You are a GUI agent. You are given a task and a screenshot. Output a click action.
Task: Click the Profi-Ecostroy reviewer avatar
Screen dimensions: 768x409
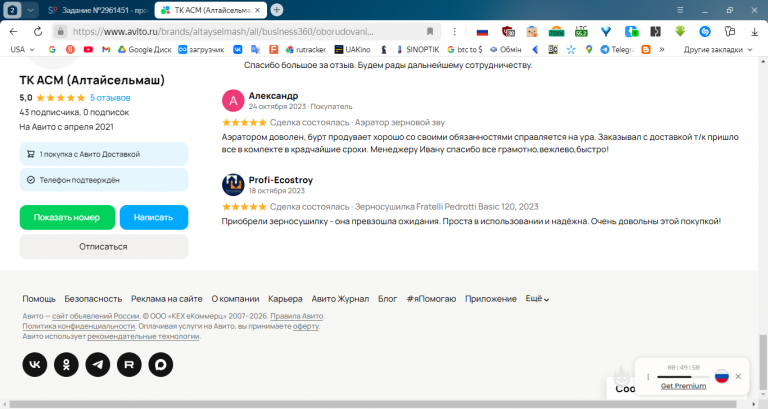233,185
